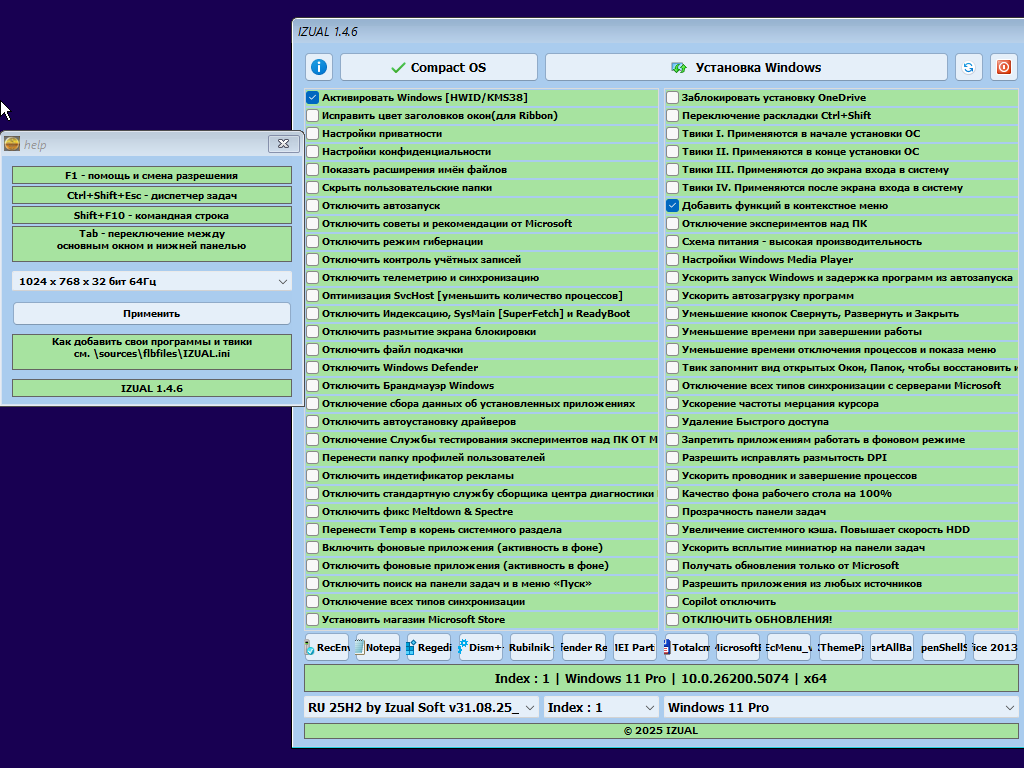Click the '© 2025 IZUAL' footer
Image resolution: width=1024 pixels, height=768 pixels.
point(661,731)
